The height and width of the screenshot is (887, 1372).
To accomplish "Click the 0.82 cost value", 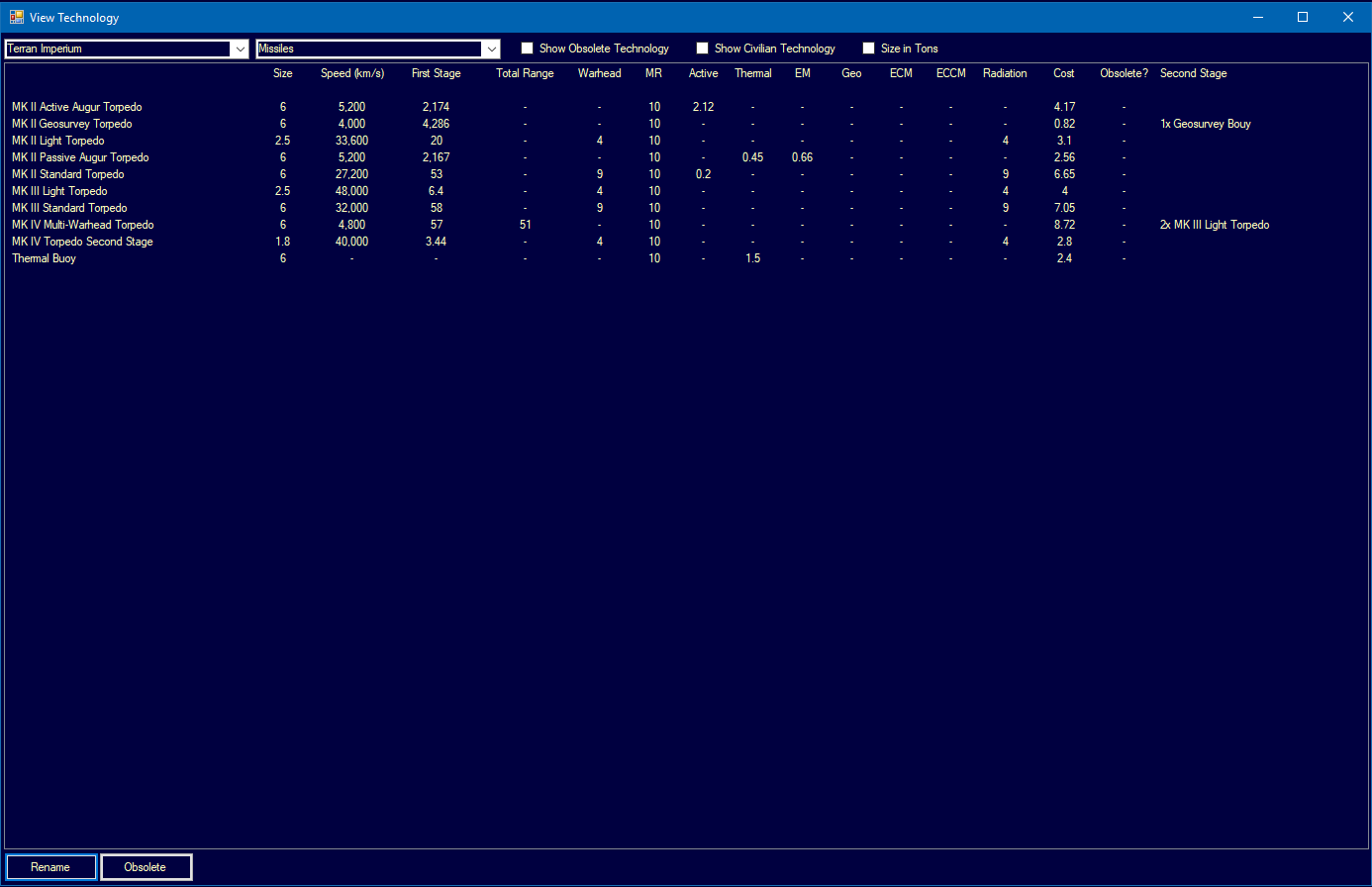I will point(1065,124).
